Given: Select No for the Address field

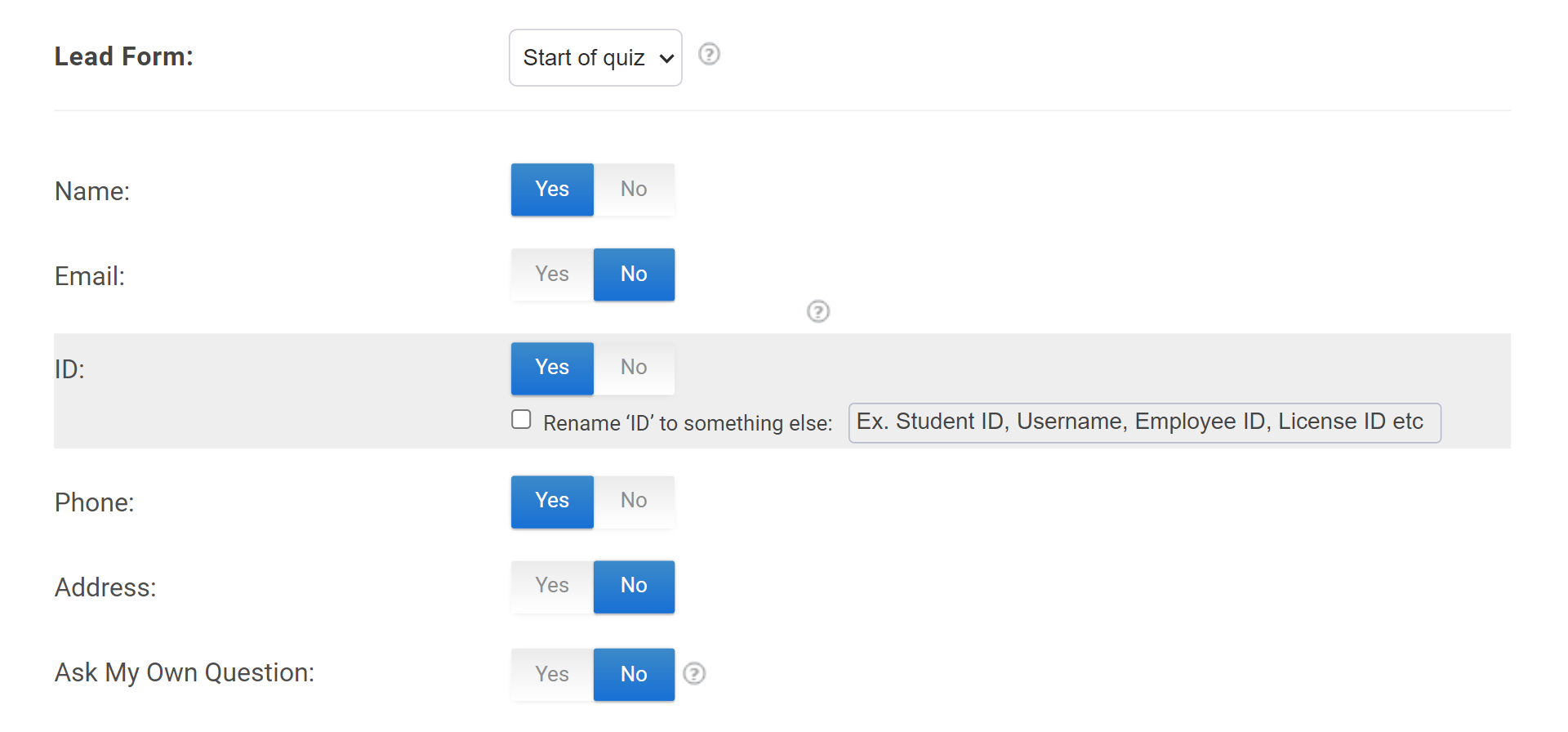Looking at the screenshot, I should (x=634, y=586).
